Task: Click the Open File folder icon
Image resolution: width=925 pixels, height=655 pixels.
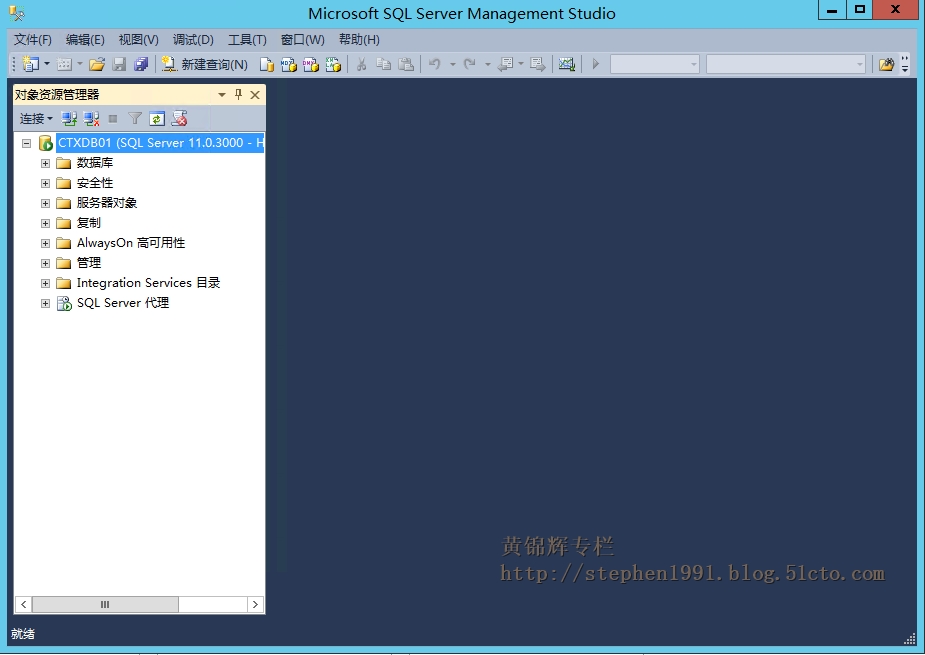Action: [97, 64]
